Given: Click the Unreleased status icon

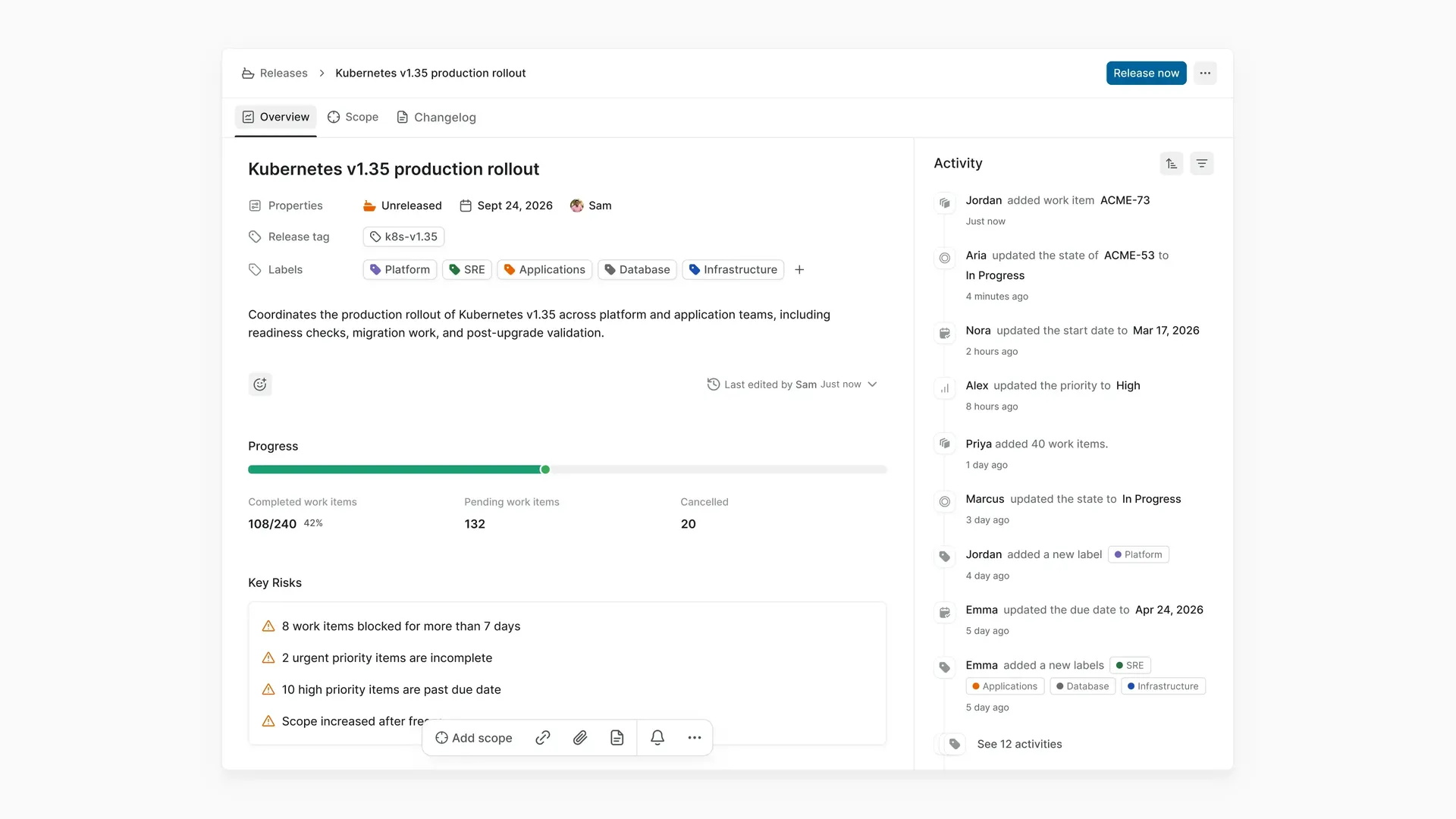Looking at the screenshot, I should (x=369, y=206).
